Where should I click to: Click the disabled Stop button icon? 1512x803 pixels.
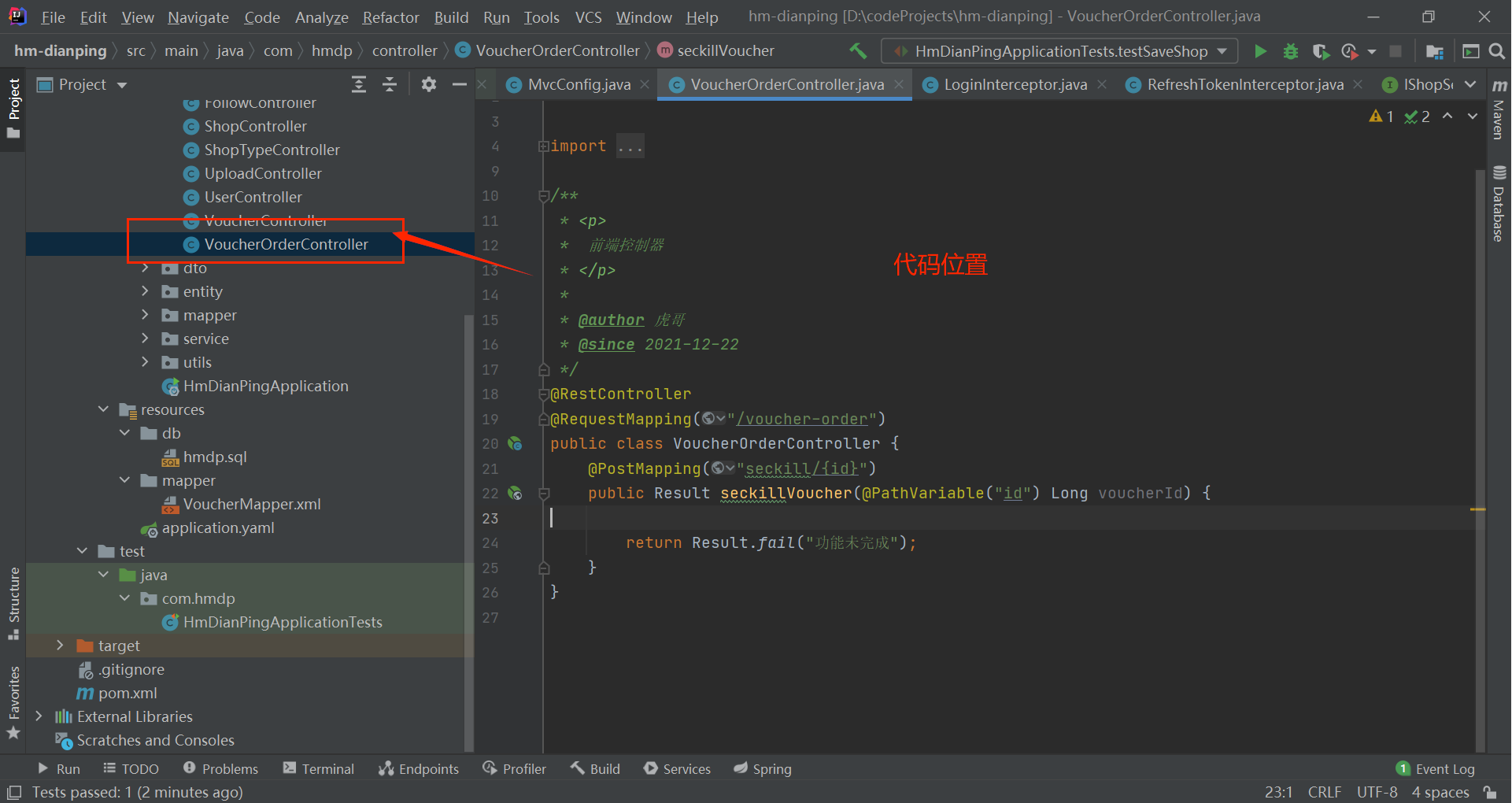click(x=1396, y=51)
